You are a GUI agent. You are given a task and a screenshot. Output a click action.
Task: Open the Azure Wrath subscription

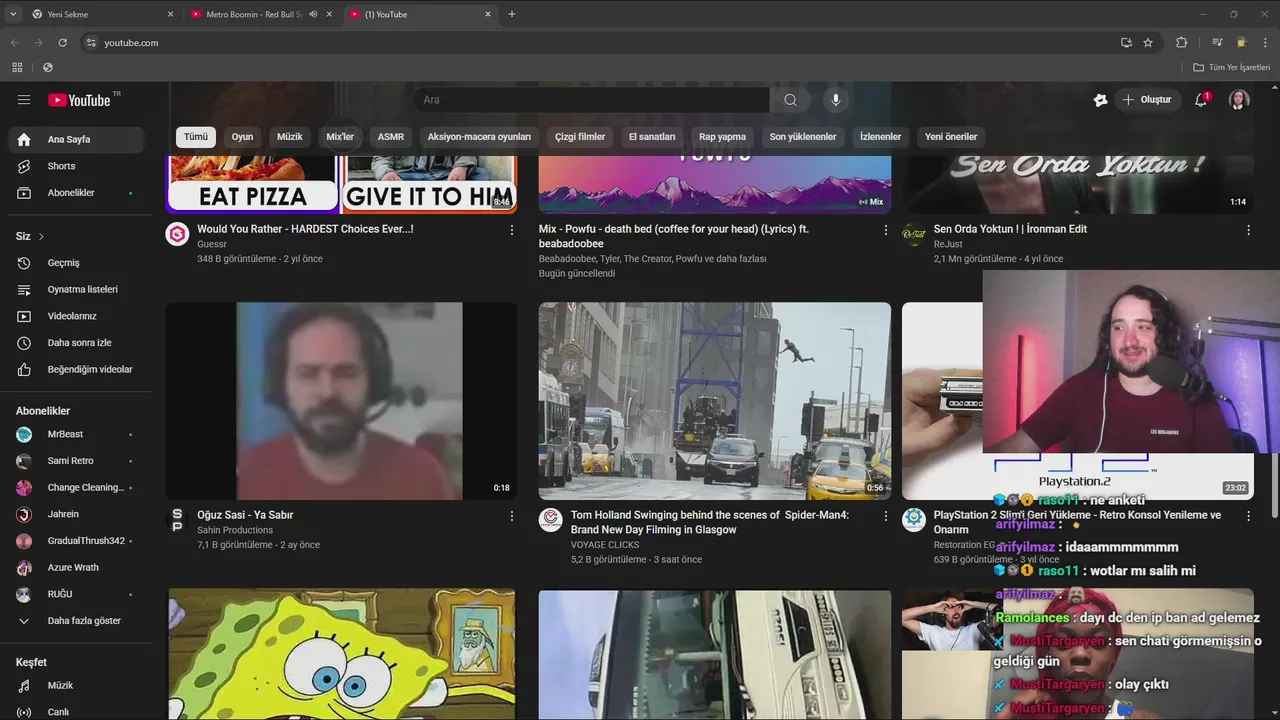pyautogui.click(x=76, y=568)
